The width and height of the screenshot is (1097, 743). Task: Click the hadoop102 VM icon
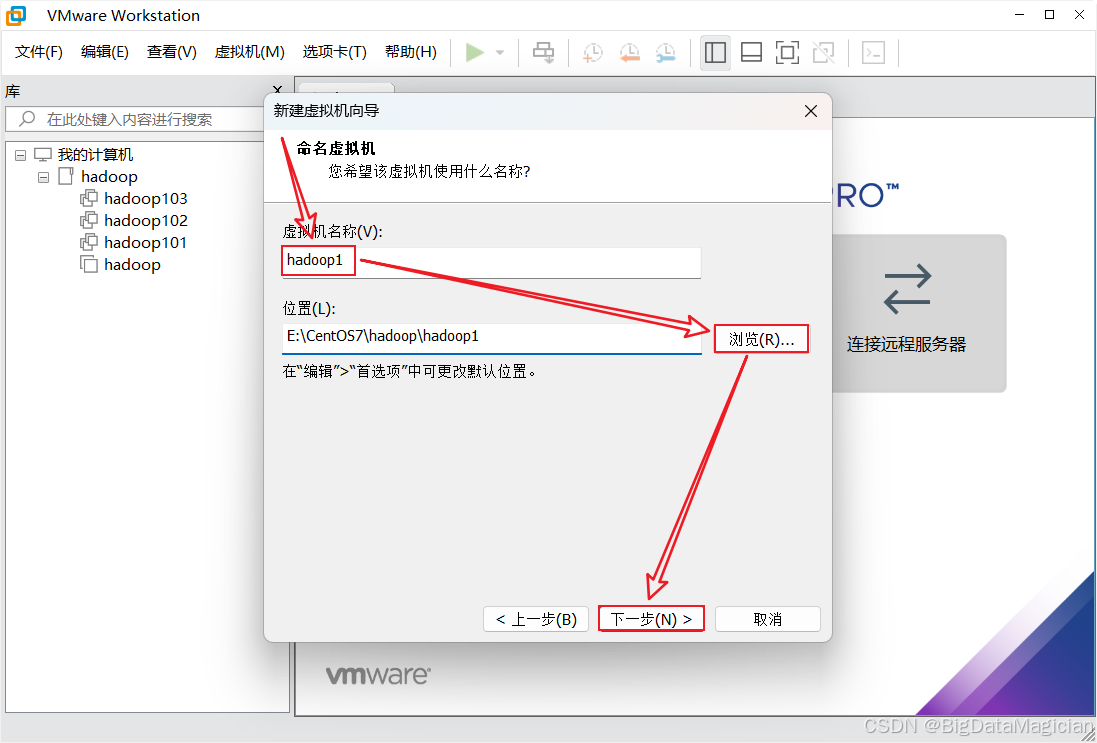pyautogui.click(x=89, y=220)
